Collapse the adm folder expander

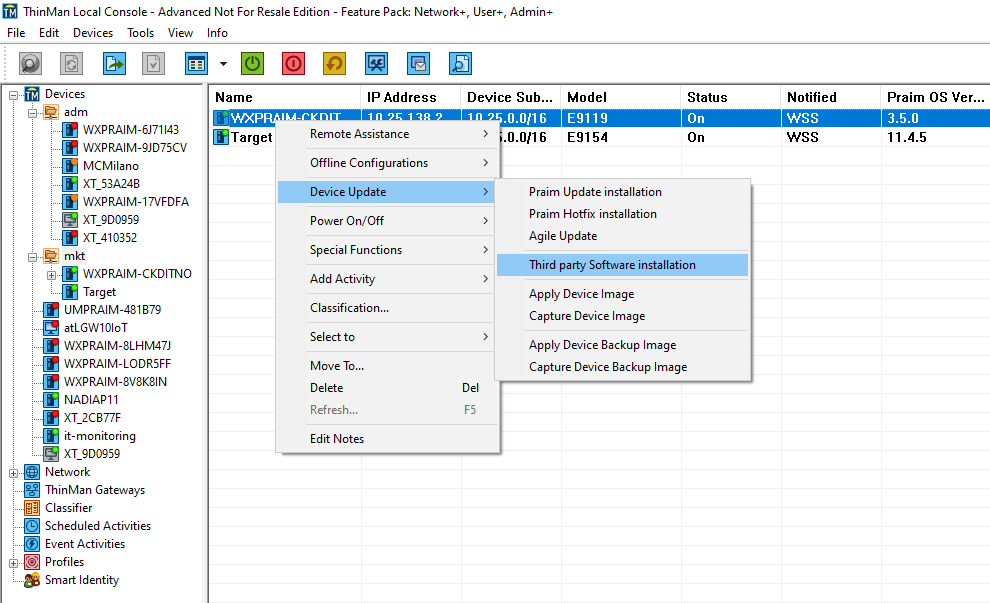pos(32,114)
